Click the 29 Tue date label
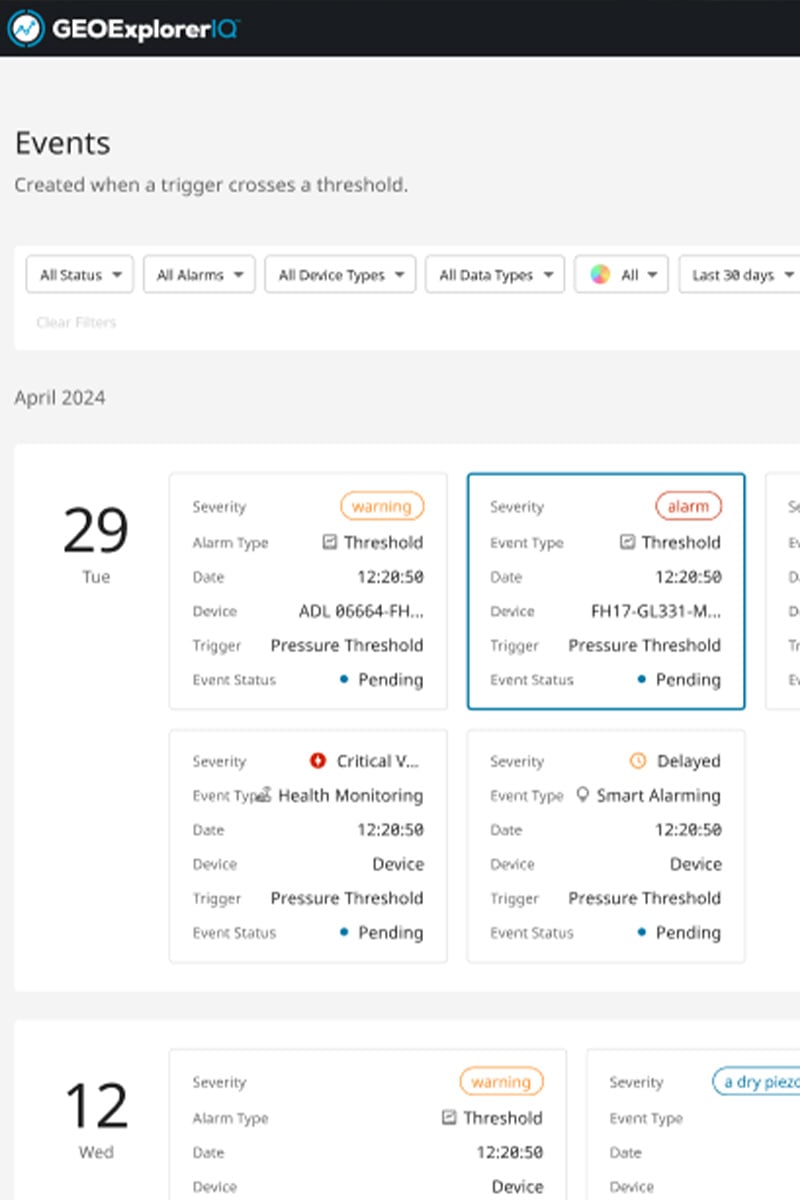 (x=96, y=543)
